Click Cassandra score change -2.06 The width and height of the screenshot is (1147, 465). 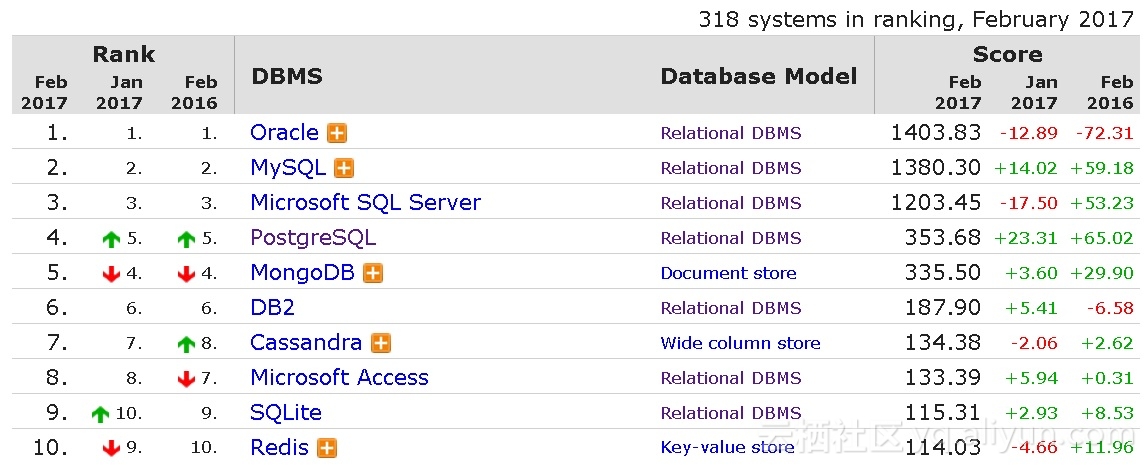[x=1034, y=343]
